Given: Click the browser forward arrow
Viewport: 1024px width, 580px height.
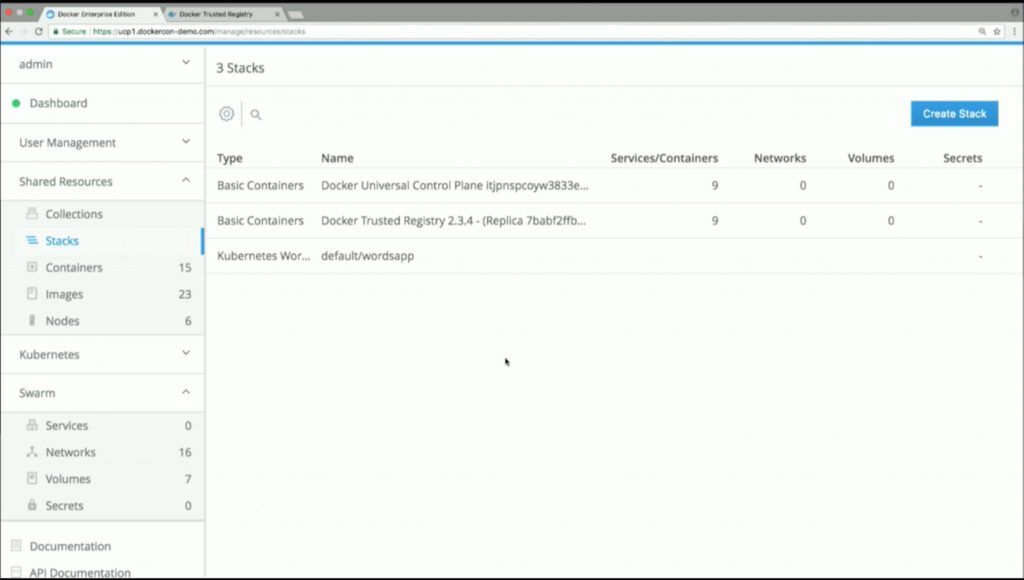Looking at the screenshot, I should tap(24, 31).
